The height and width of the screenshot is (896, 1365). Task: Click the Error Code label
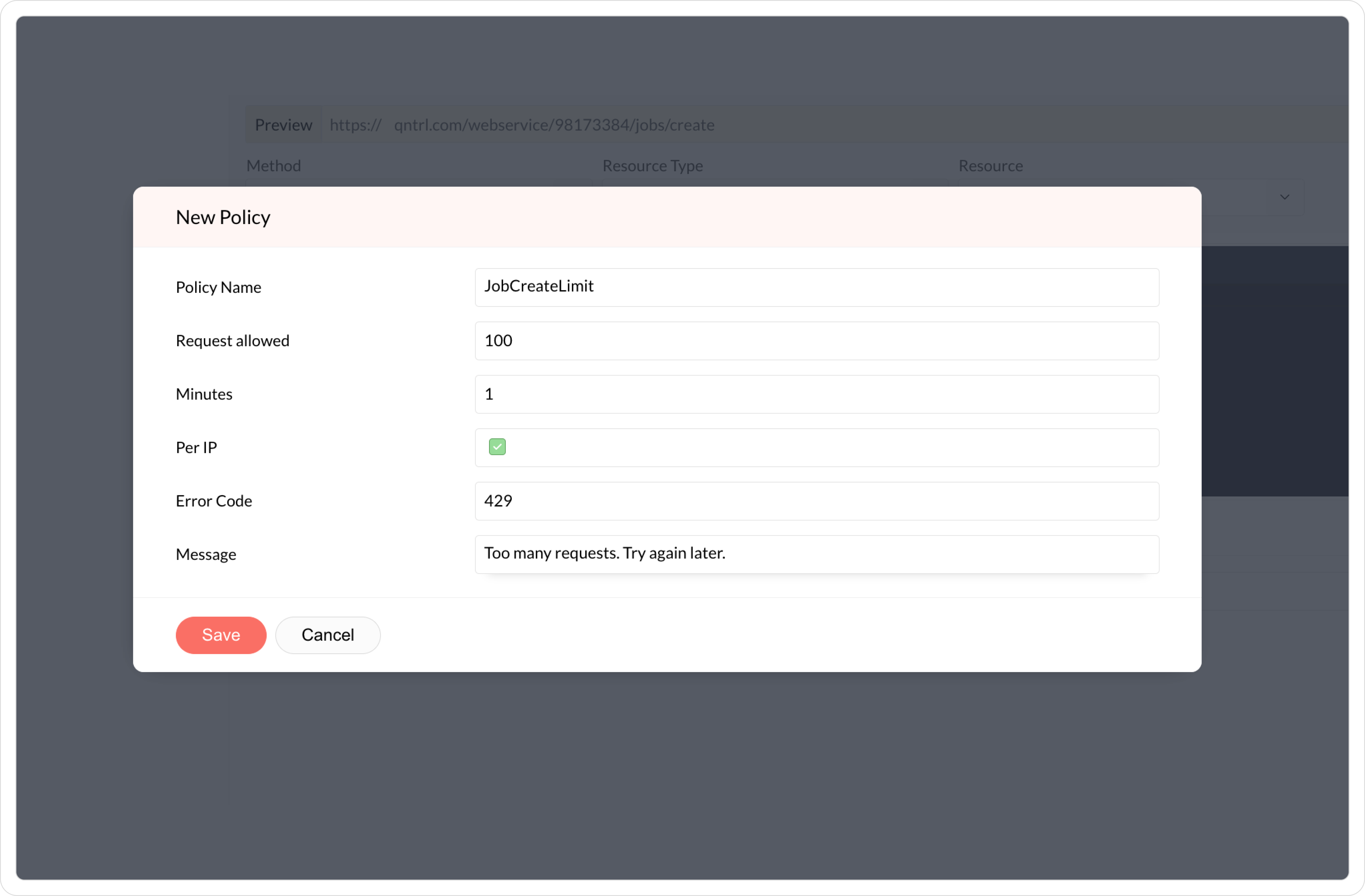[213, 501]
